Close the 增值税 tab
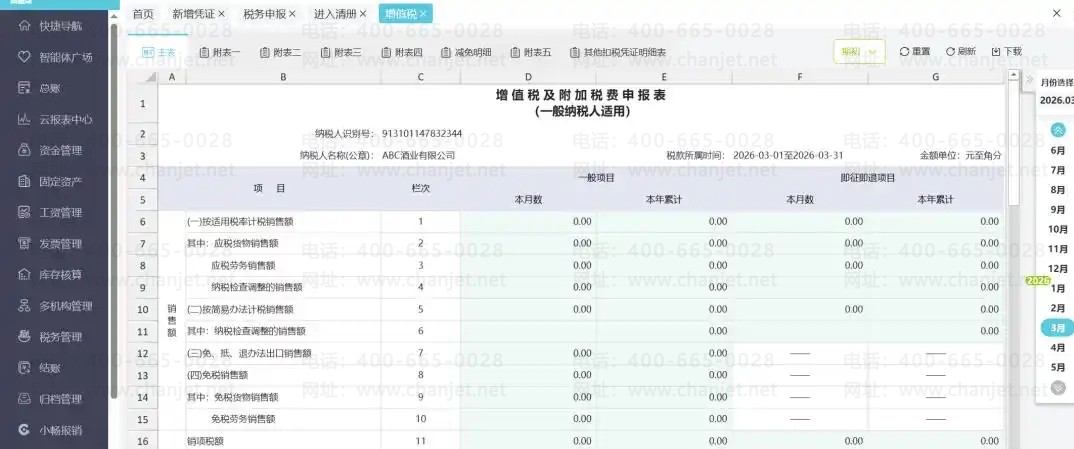This screenshot has height=449, width=1074. pos(423,14)
